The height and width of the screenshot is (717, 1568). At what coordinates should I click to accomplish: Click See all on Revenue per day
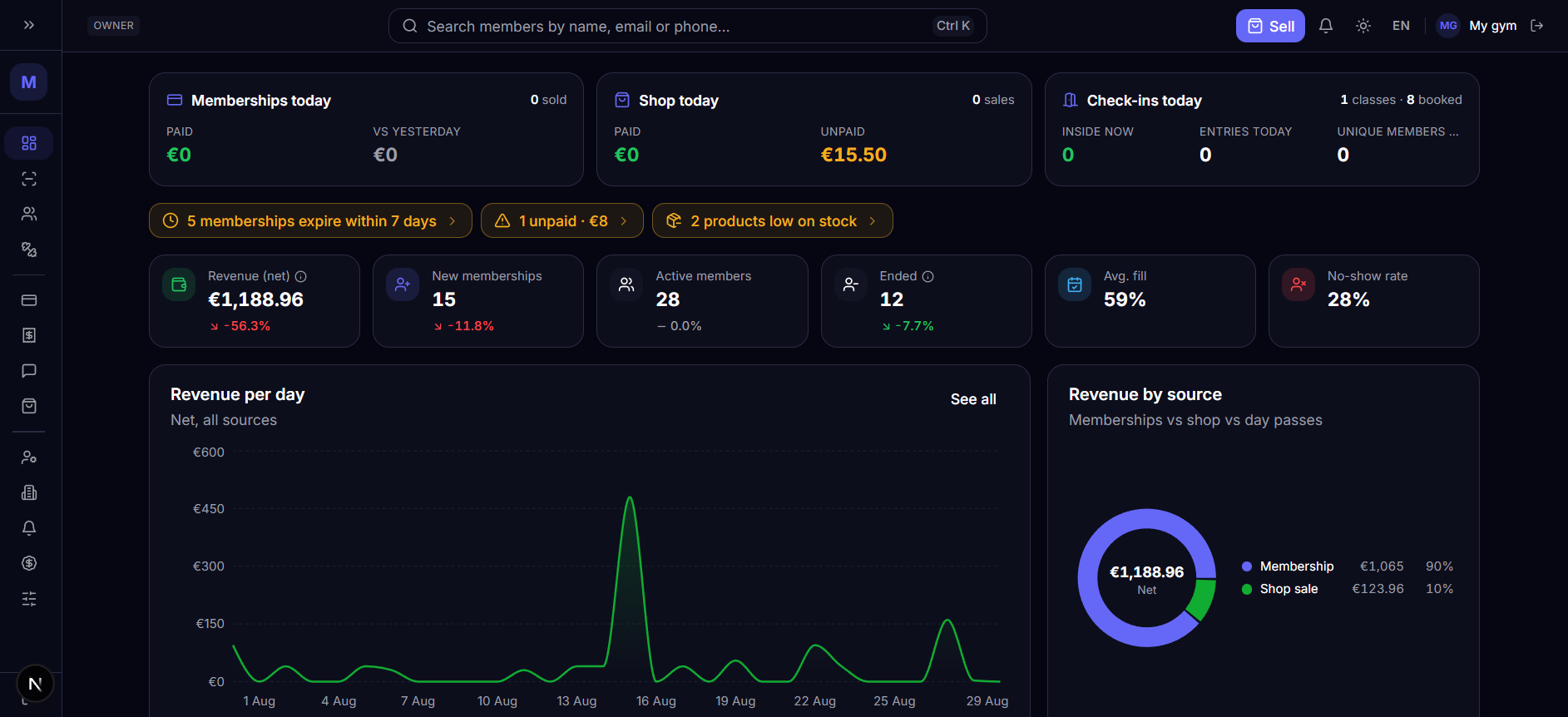pos(973,399)
